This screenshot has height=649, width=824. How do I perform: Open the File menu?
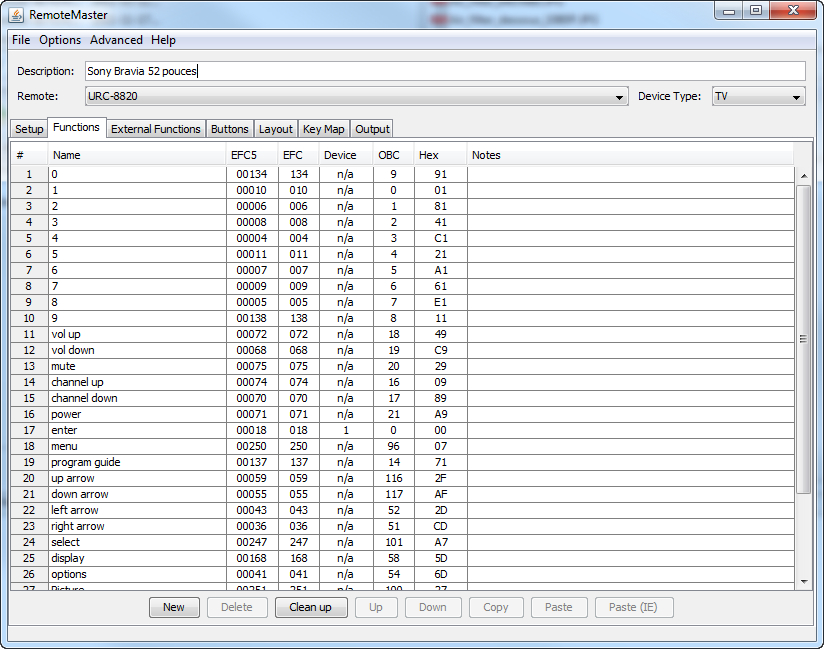tap(21, 40)
